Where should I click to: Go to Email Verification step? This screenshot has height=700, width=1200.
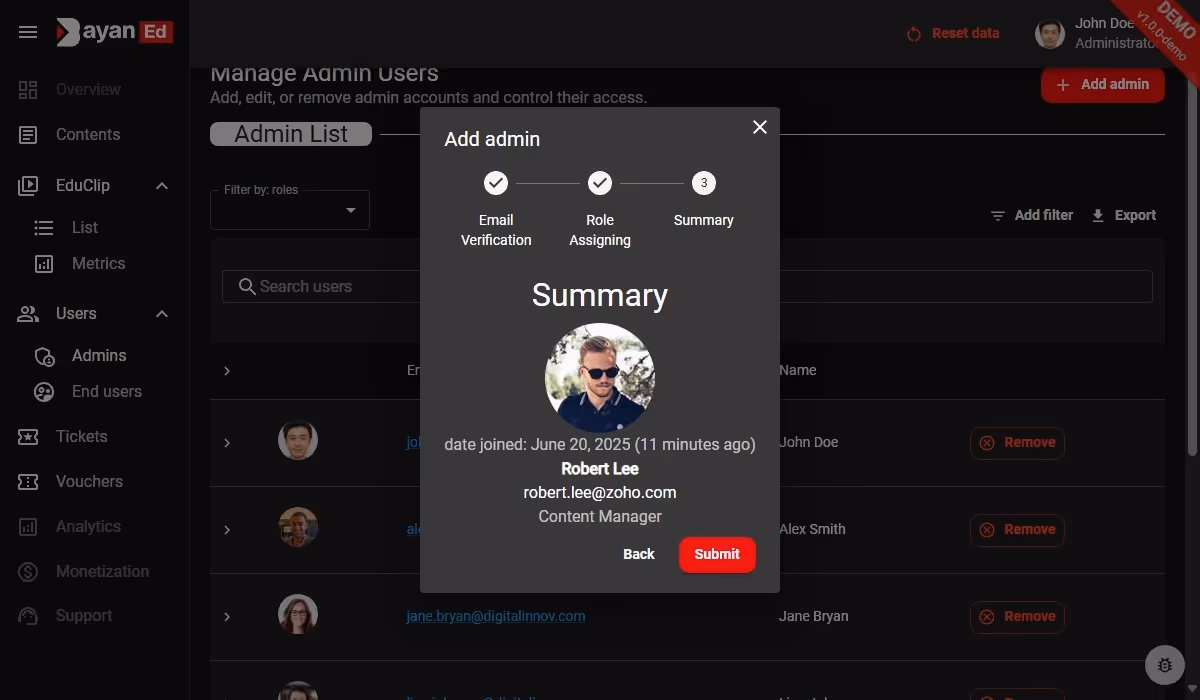[496, 211]
